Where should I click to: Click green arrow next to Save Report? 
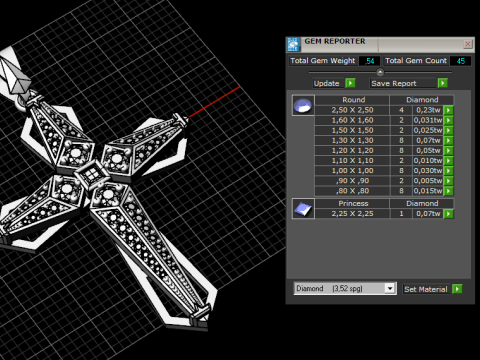442,83
